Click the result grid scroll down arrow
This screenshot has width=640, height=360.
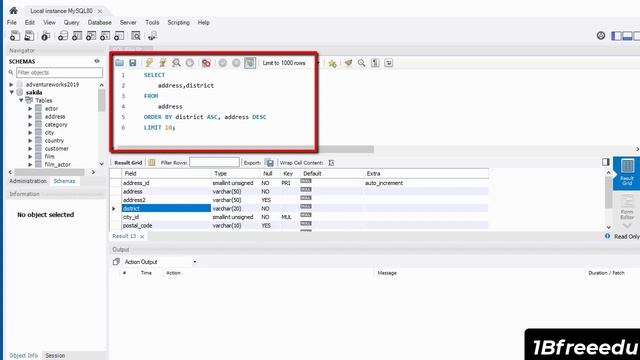(x=609, y=227)
